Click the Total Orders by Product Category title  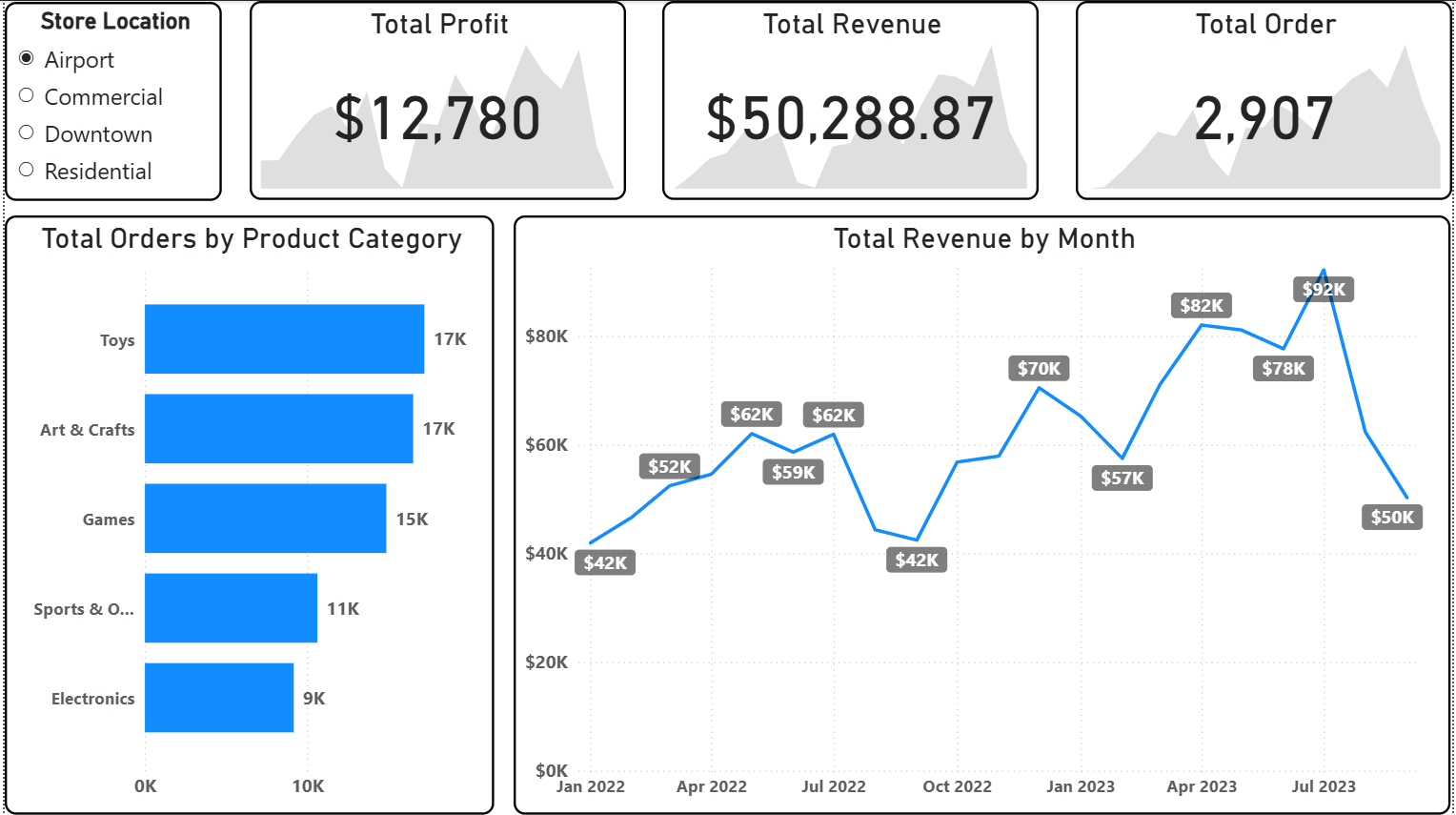(252, 238)
